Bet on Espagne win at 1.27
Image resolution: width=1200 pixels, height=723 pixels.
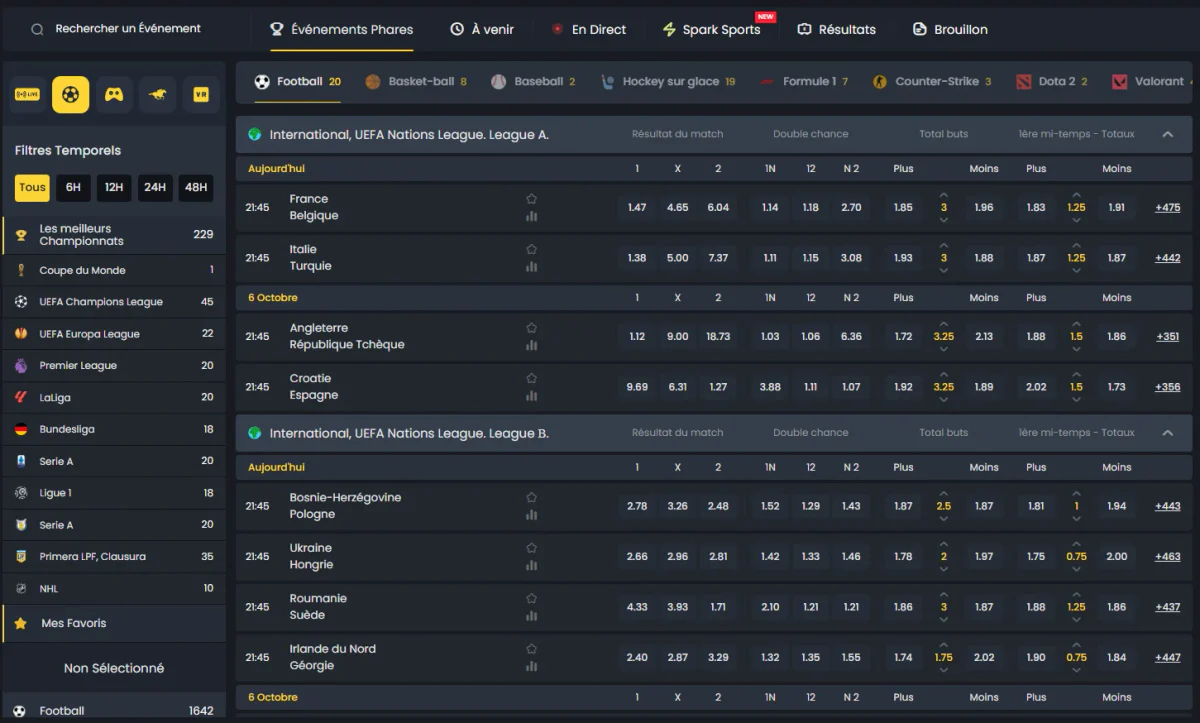pyautogui.click(x=718, y=387)
